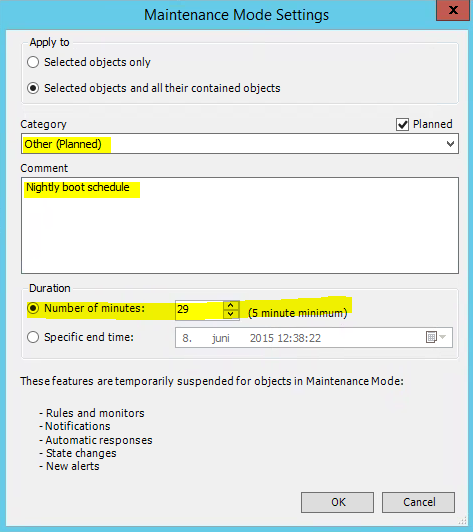The height and width of the screenshot is (532, 473).
Task: Select the 'Number of minutes' radio option
Action: pyautogui.click(x=33, y=308)
